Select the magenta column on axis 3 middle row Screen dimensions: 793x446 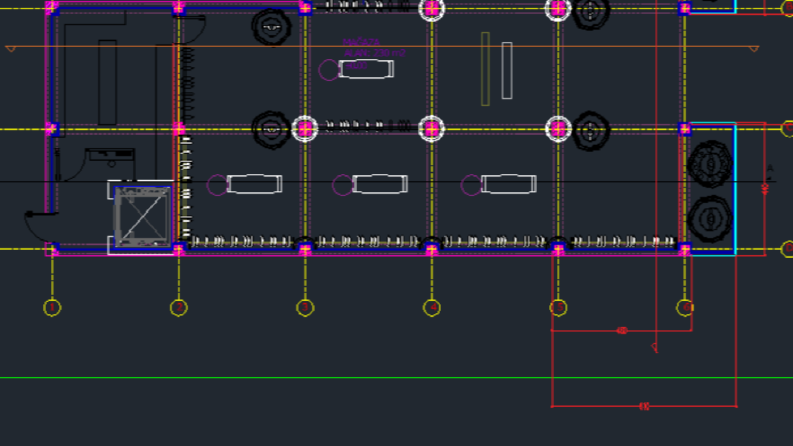(x=305, y=129)
